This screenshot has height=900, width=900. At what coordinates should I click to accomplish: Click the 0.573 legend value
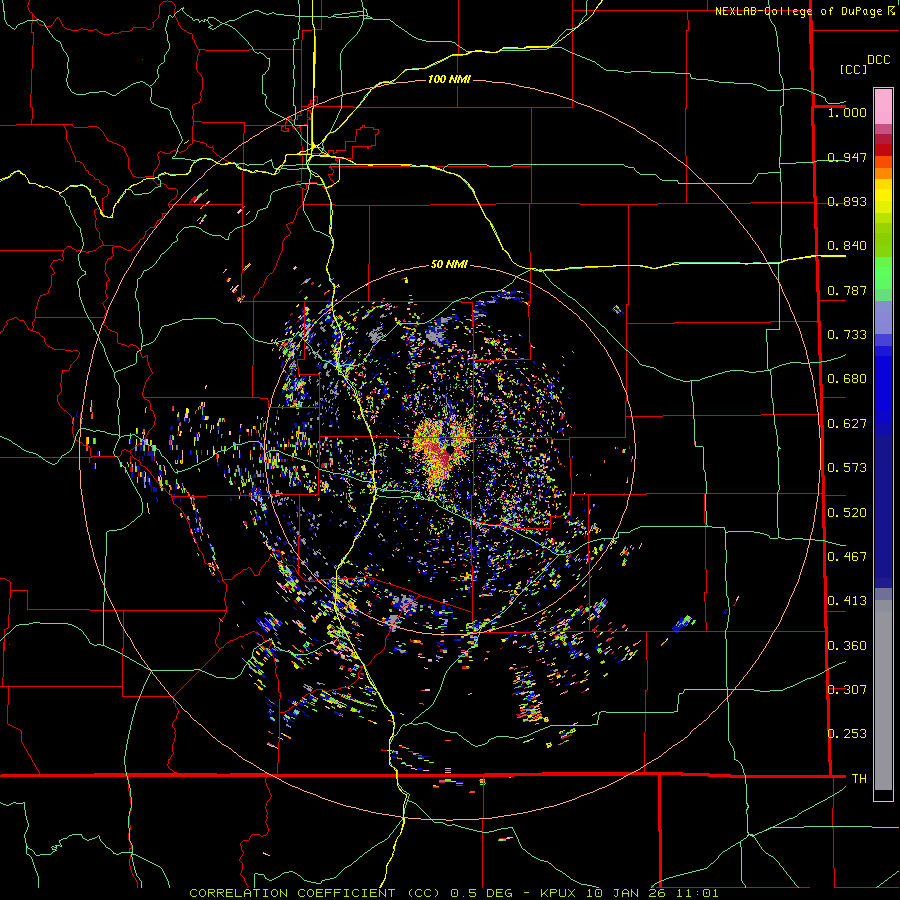847,468
